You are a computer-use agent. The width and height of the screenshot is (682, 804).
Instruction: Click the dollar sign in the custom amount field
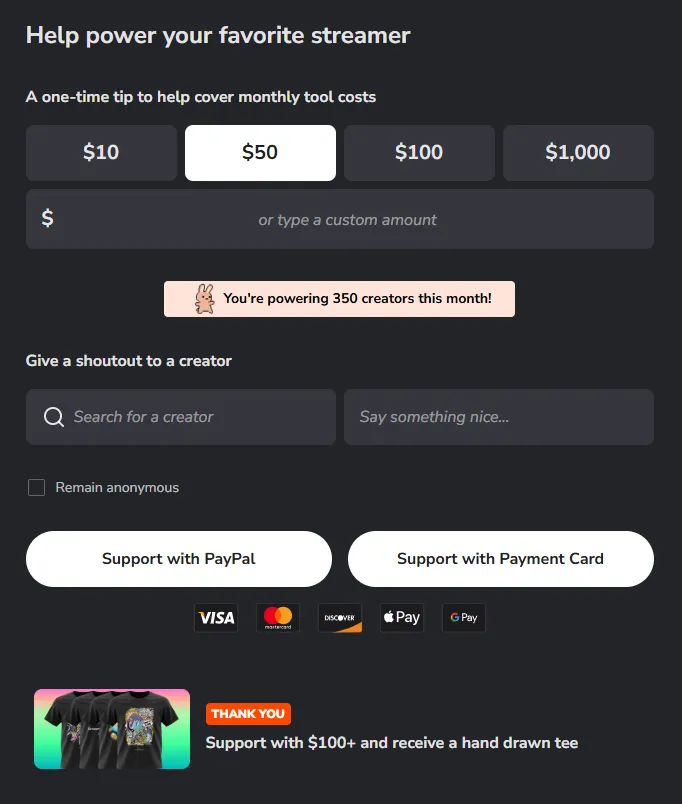point(46,218)
